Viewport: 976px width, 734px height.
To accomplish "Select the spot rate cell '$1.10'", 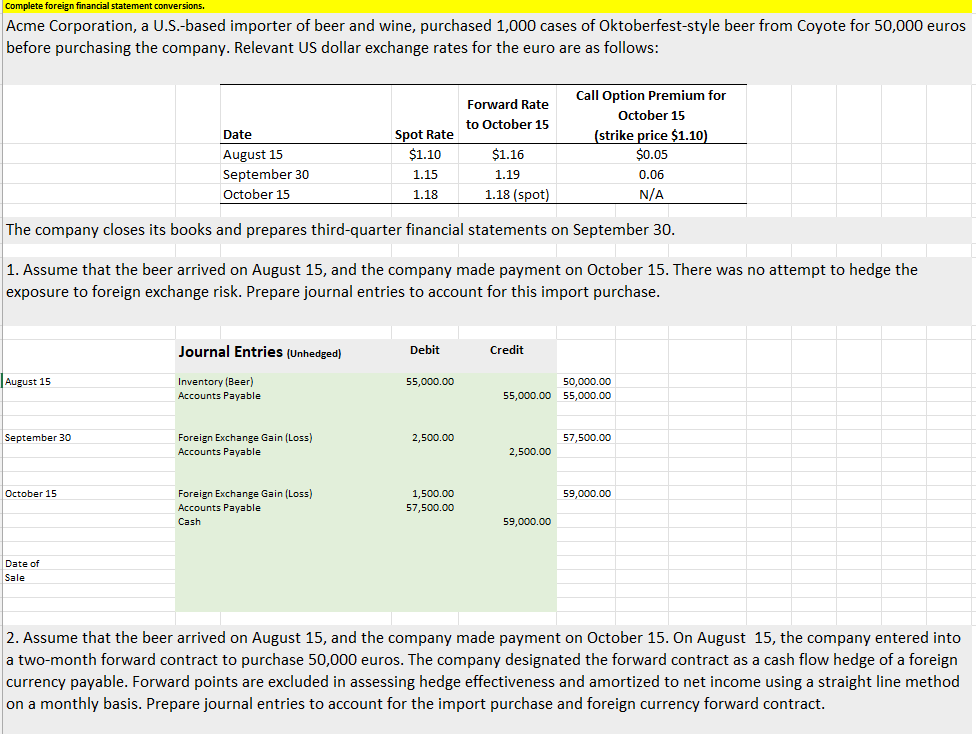I will click(x=425, y=154).
